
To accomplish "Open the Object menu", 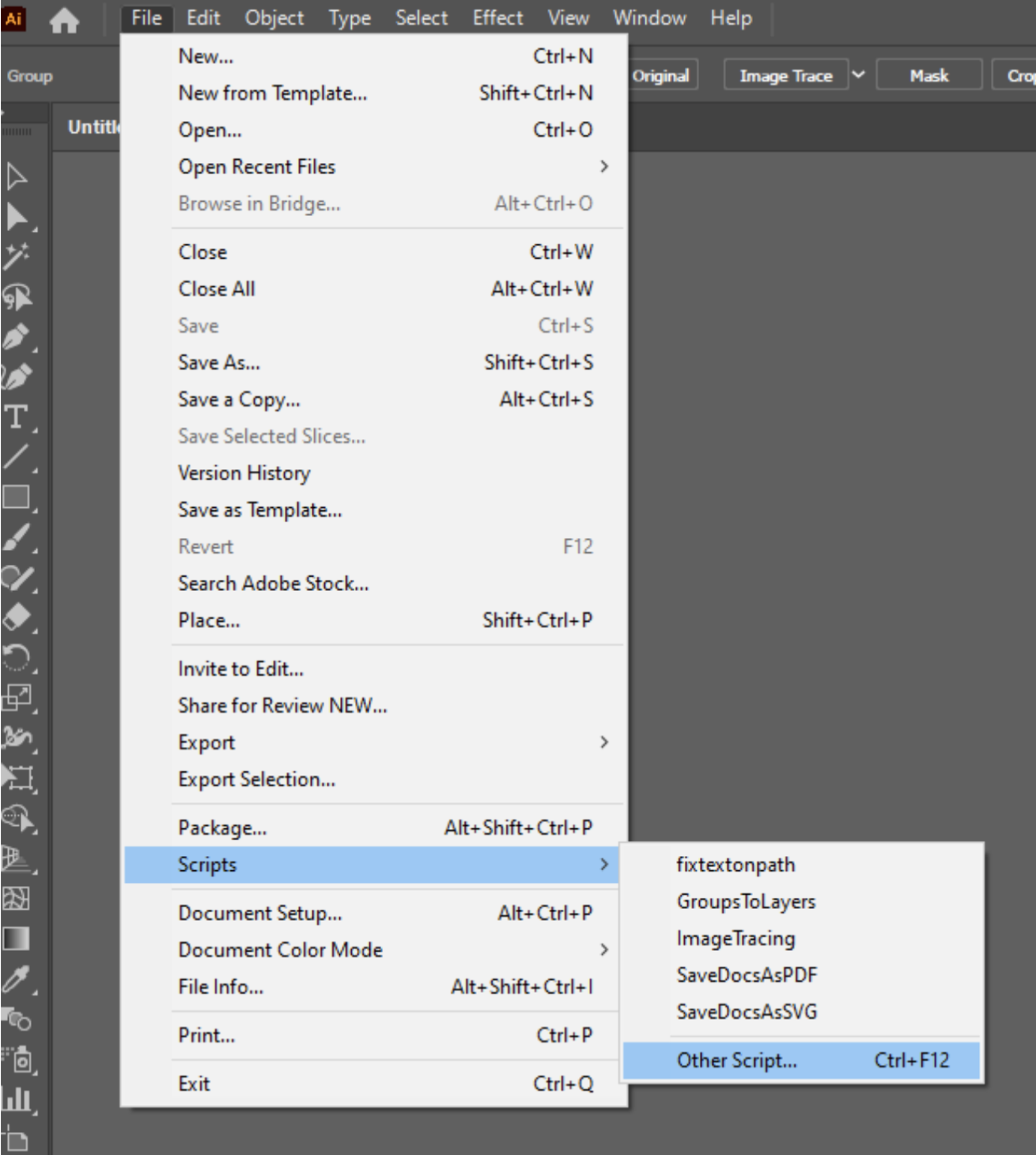I will tap(274, 17).
